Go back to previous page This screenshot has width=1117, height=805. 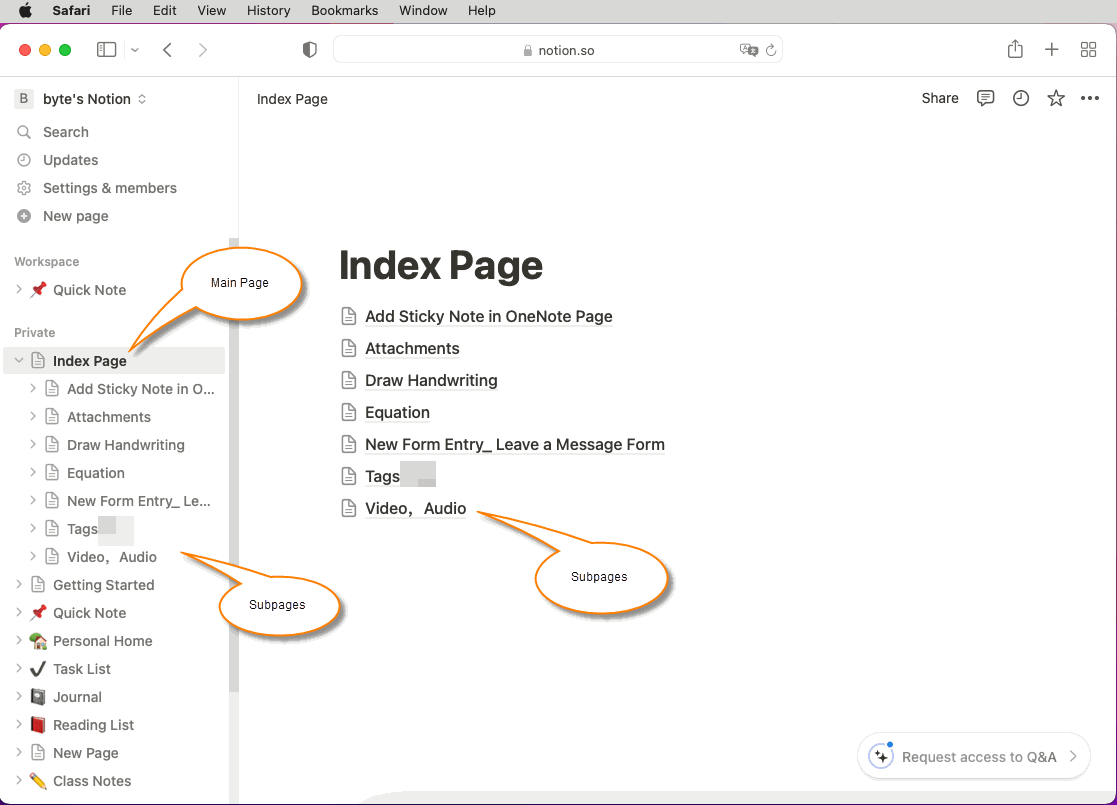click(167, 50)
